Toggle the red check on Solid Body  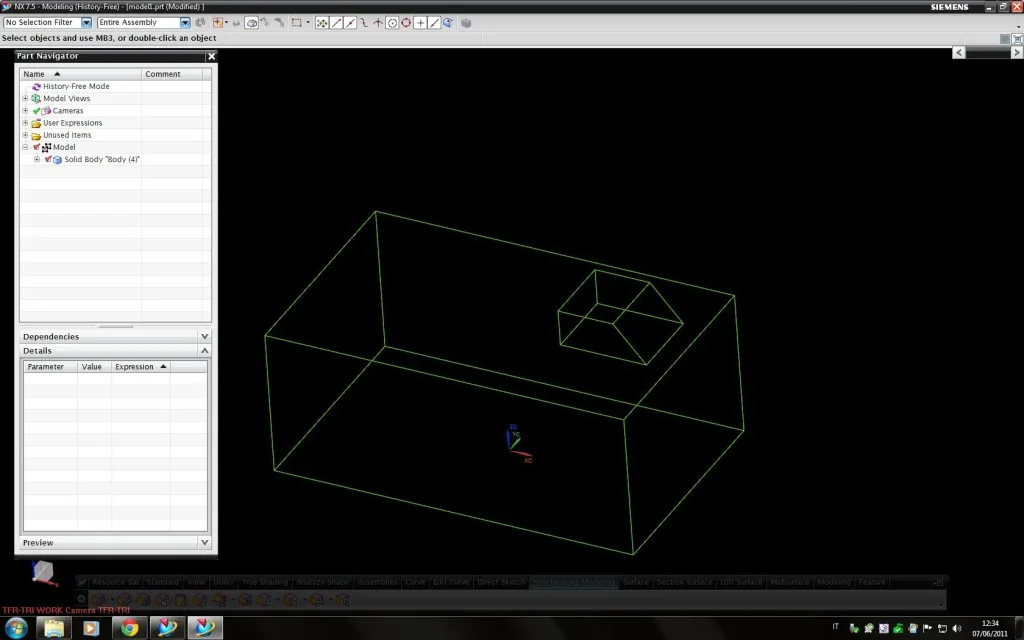48,159
